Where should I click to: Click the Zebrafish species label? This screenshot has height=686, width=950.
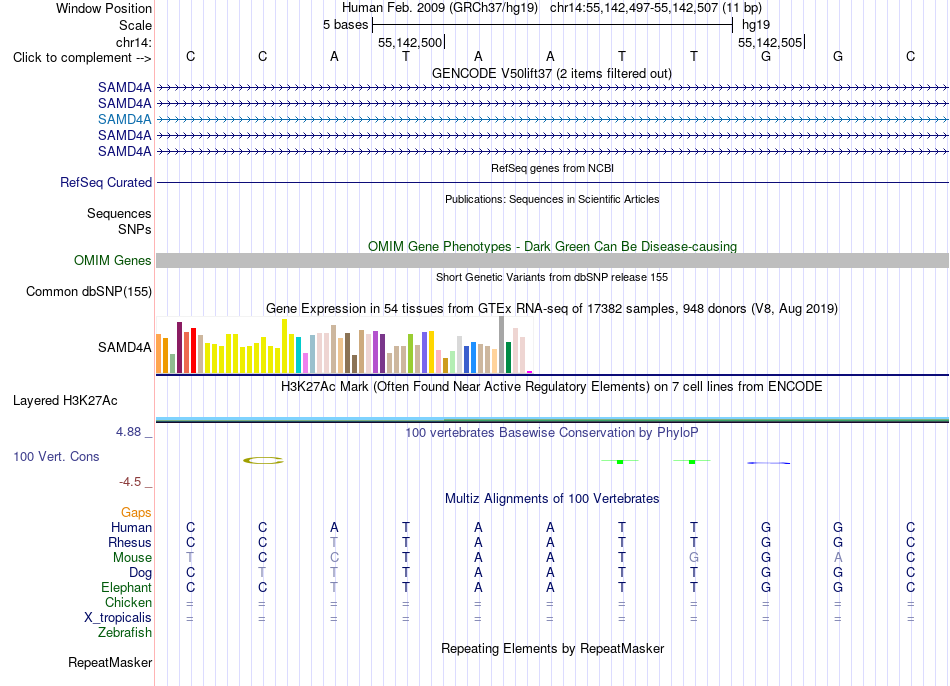coord(125,632)
